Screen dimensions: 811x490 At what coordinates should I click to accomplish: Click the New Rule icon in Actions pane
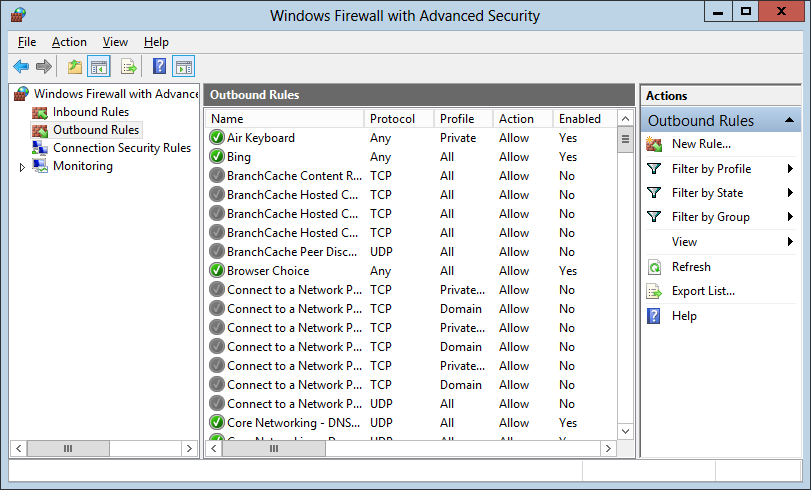pos(654,144)
